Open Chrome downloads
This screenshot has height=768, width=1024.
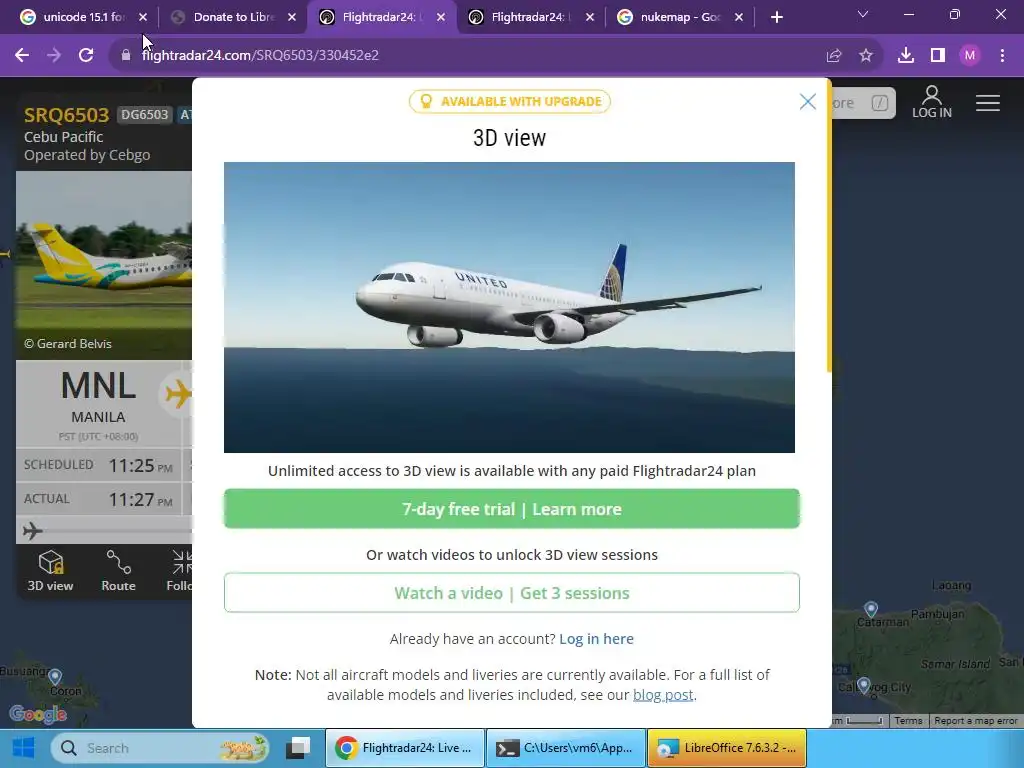pyautogui.click(x=906, y=56)
